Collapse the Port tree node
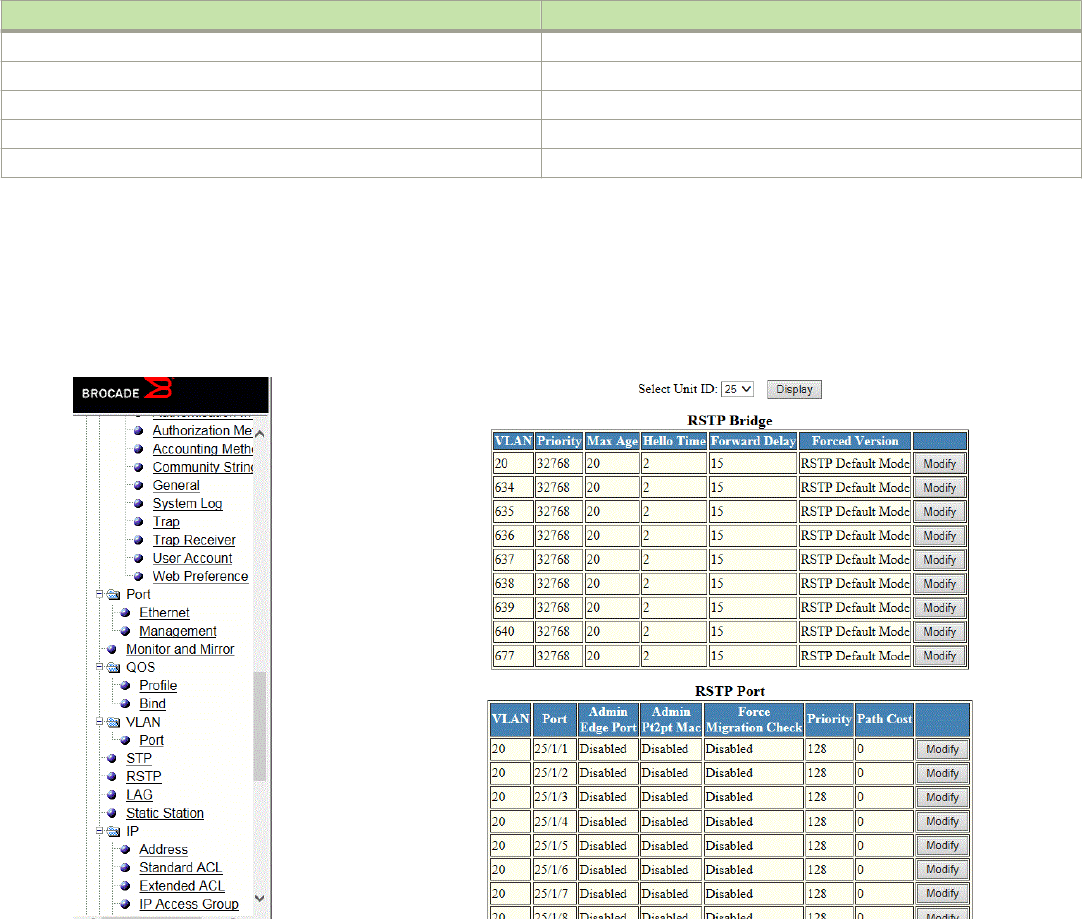 pos(99,594)
